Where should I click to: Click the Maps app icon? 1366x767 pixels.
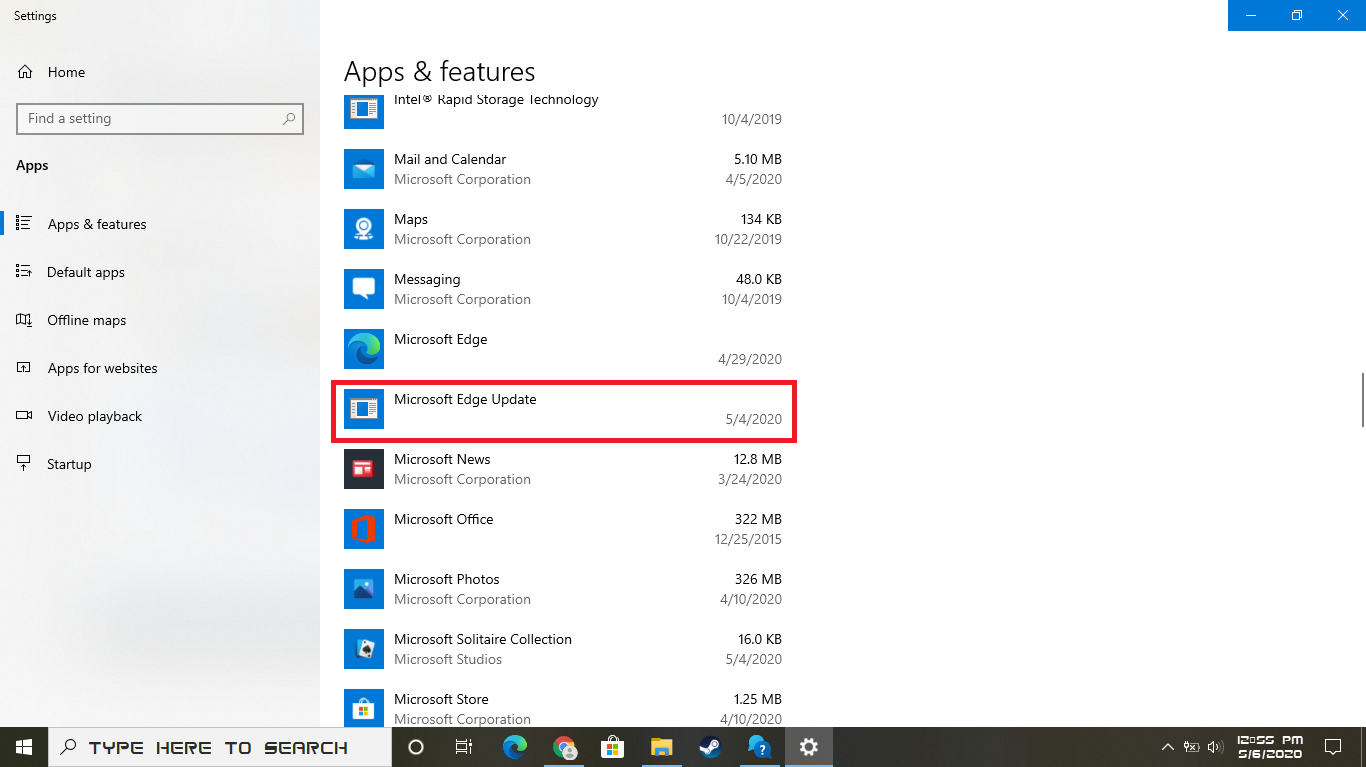coord(364,229)
